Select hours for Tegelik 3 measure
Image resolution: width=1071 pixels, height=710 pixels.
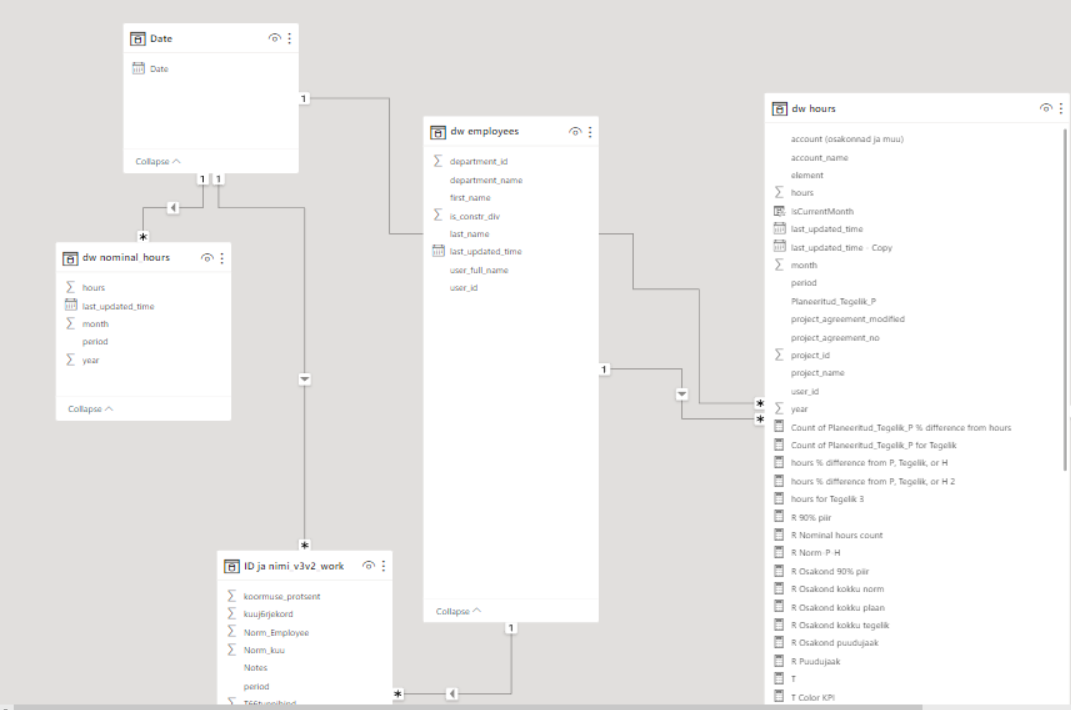point(827,499)
